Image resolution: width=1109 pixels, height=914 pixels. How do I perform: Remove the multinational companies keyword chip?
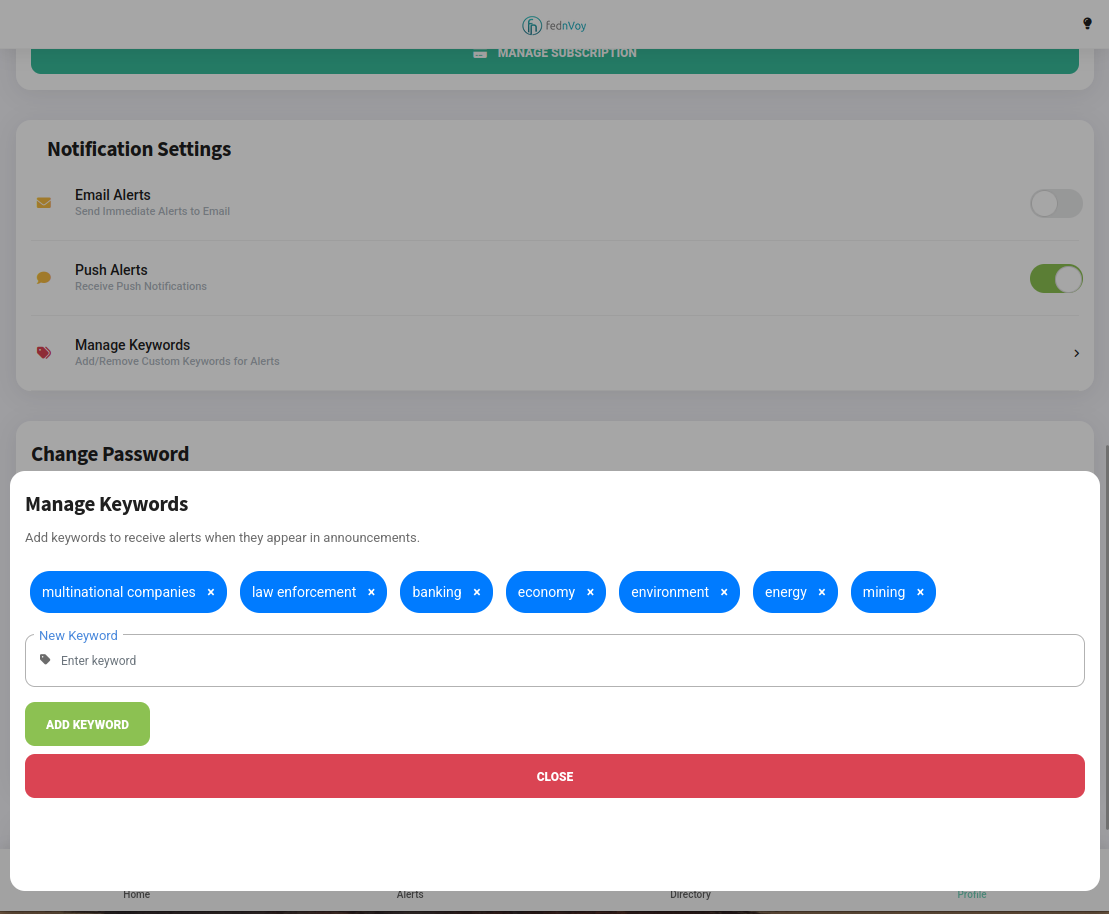tap(211, 592)
